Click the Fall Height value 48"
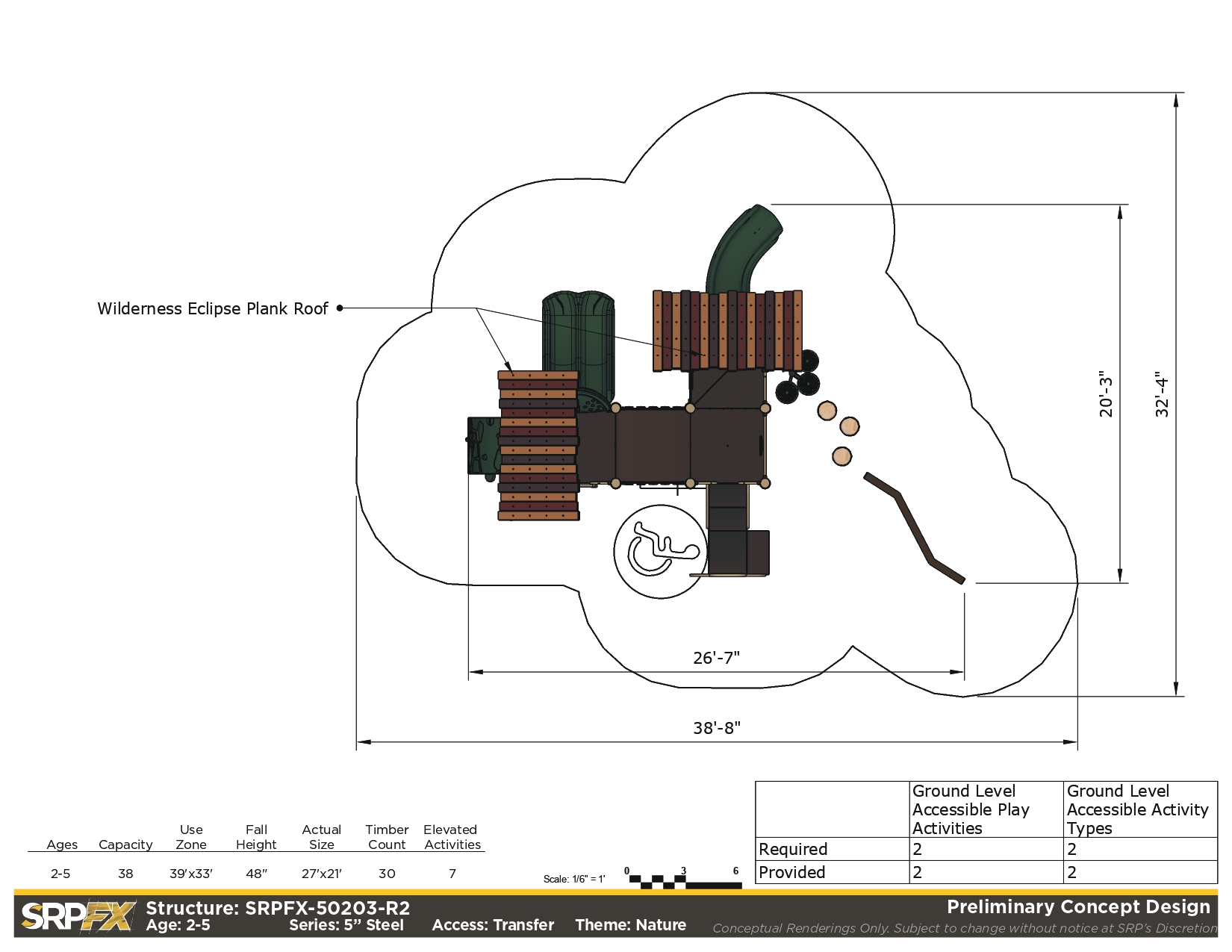 256,874
